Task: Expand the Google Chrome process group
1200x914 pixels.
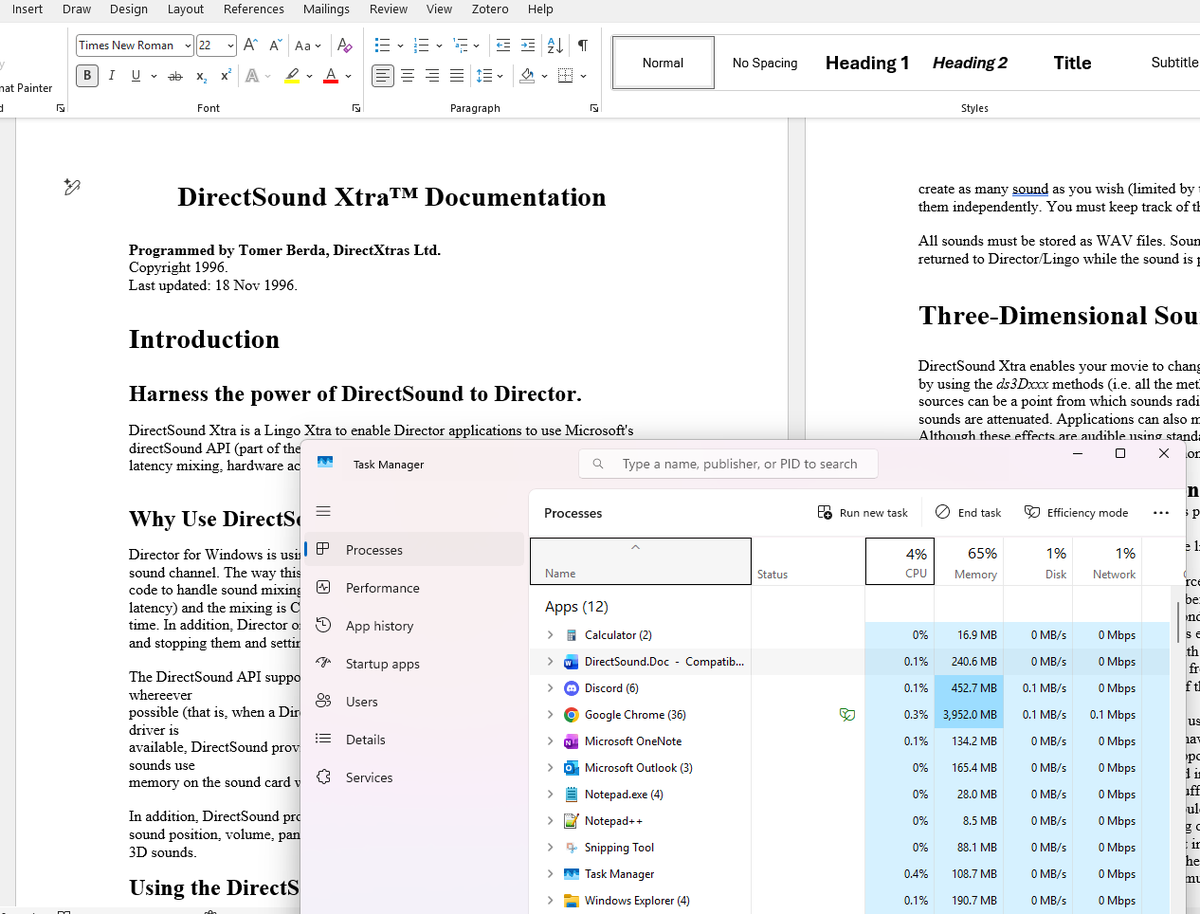Action: [549, 714]
